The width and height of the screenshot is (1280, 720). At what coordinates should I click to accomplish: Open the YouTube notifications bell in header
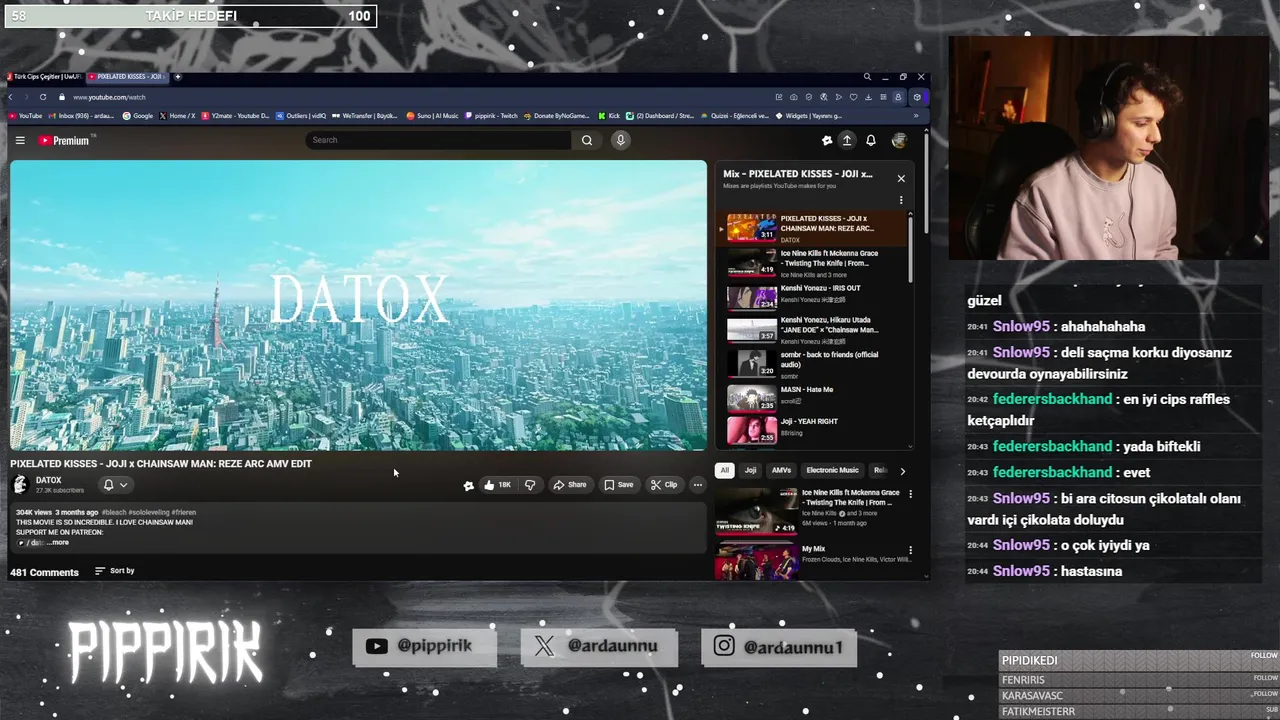[x=871, y=141]
